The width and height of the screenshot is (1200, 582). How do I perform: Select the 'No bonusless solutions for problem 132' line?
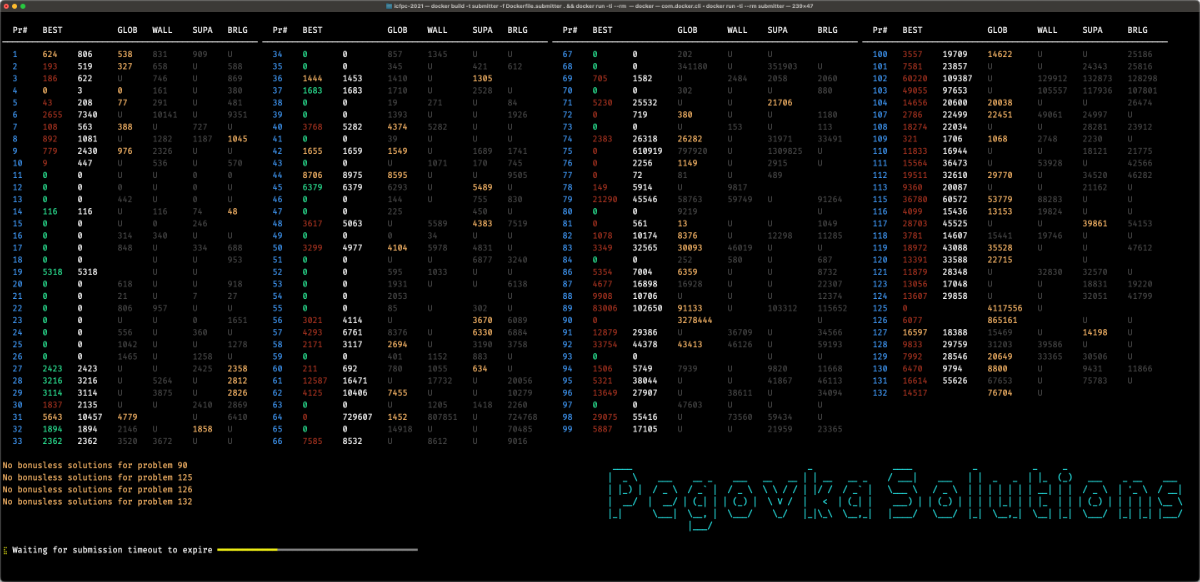[x=97, y=501]
